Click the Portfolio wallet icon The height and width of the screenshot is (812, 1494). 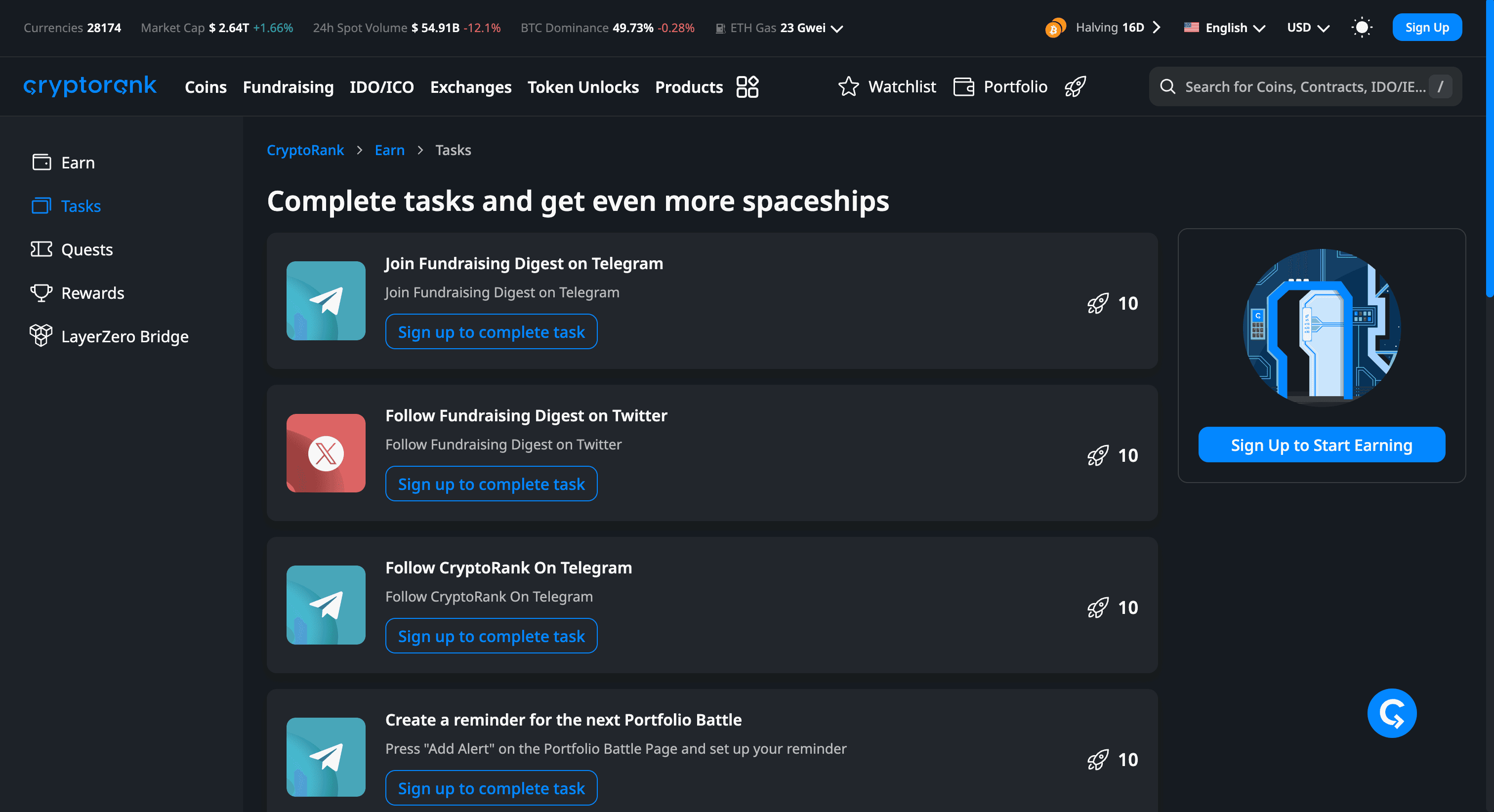click(963, 86)
